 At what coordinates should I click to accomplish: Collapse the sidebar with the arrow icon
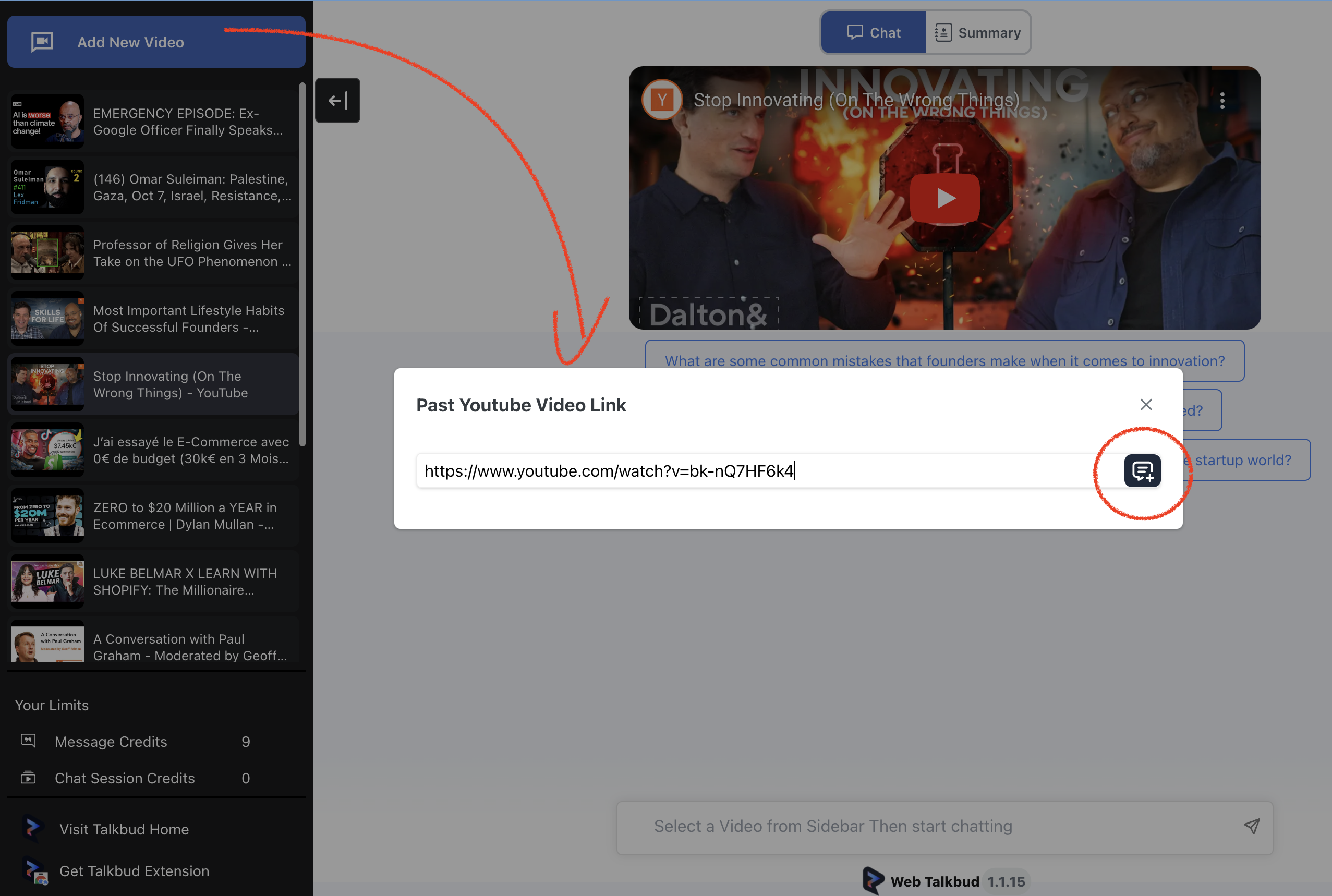(338, 101)
